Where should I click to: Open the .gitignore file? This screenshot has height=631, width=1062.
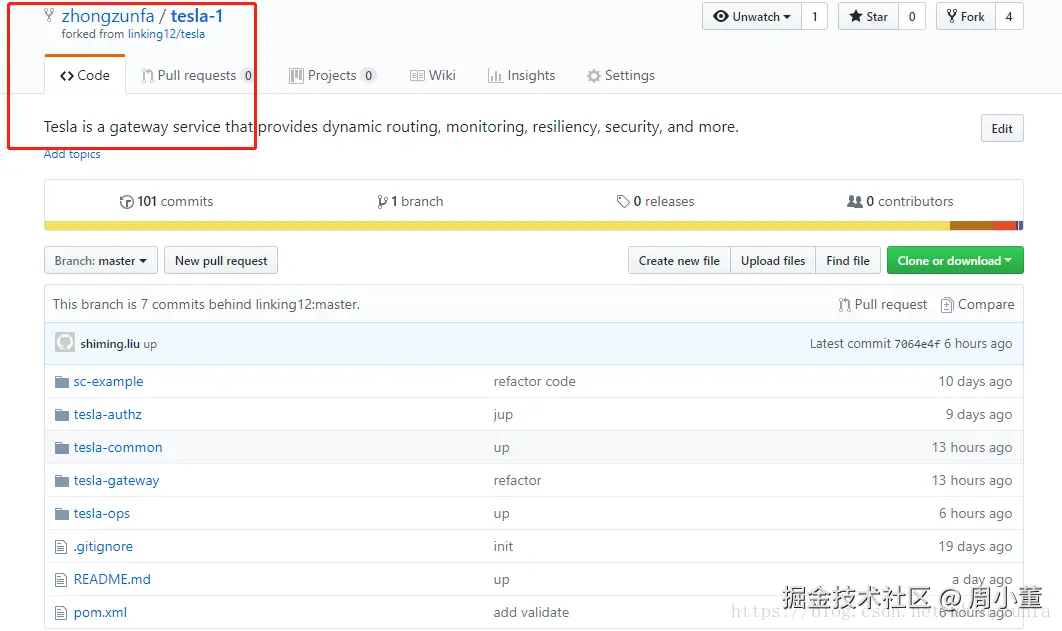[103, 546]
